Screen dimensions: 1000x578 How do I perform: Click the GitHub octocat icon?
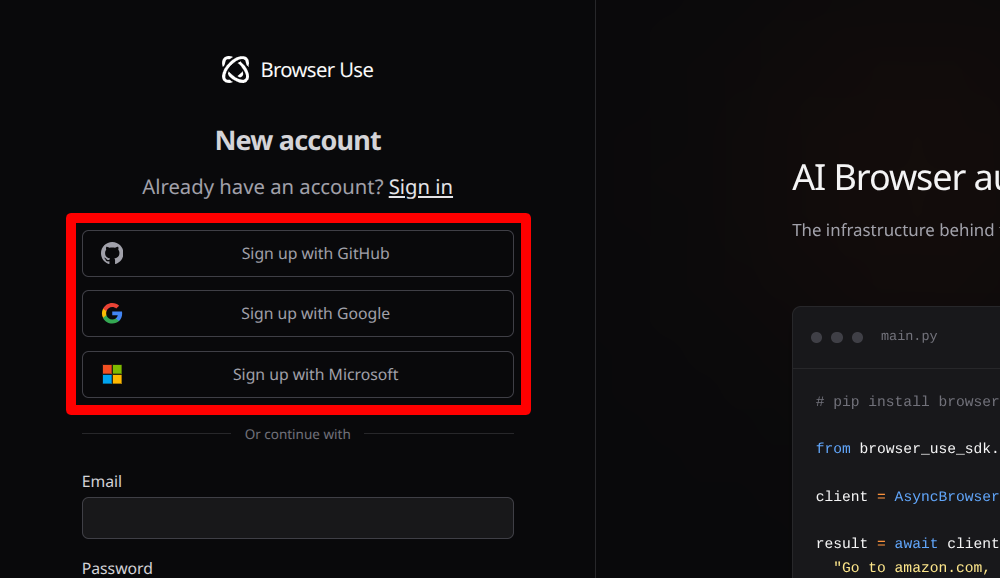(112, 253)
